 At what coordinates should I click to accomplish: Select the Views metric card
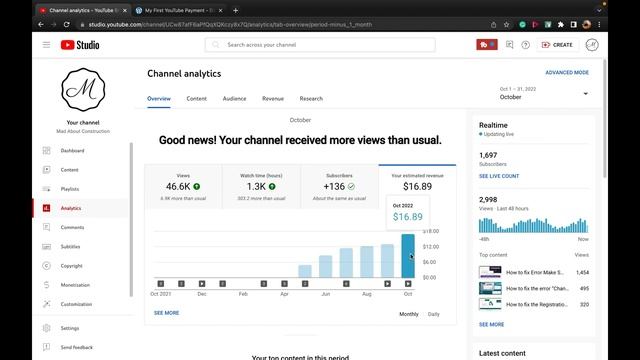183,187
